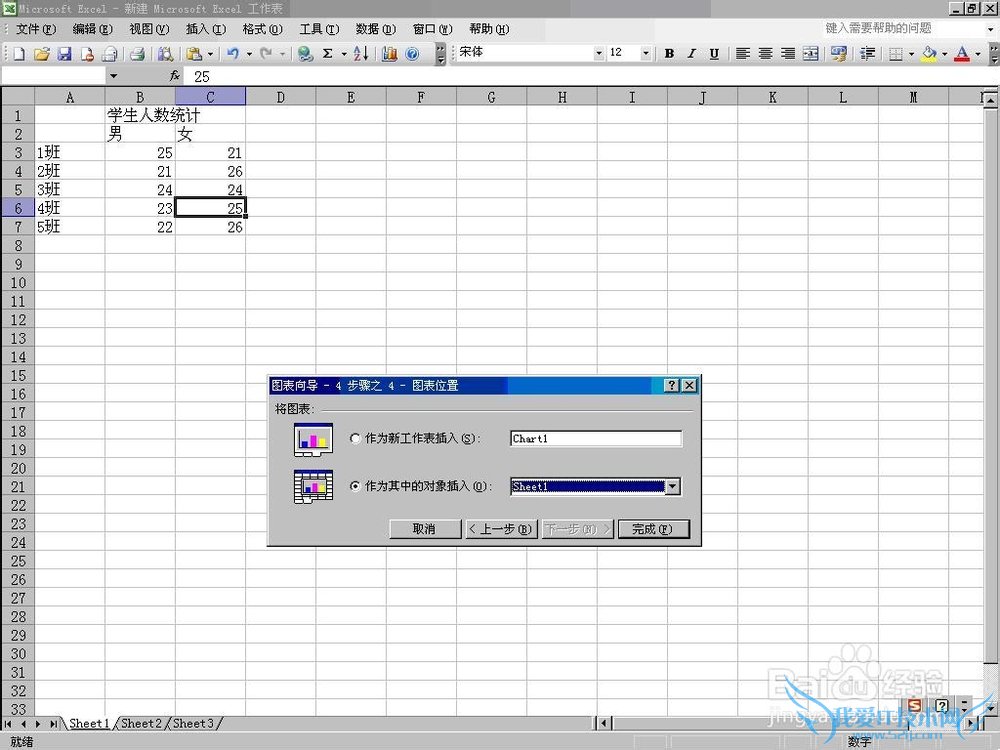Expand the Sheet1 dropdown in the chart dialog
Image resolution: width=1000 pixels, height=750 pixels.
point(673,487)
